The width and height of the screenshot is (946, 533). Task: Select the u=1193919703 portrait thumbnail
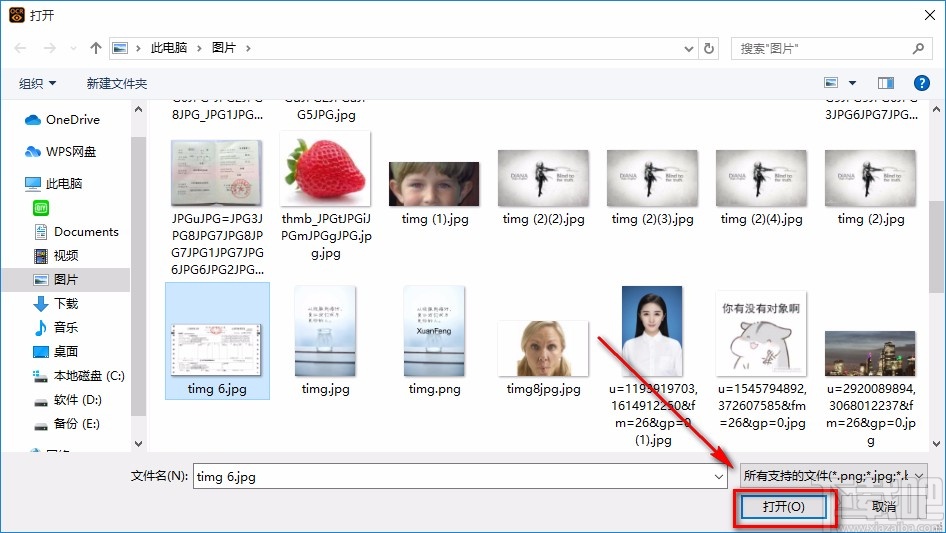652,331
